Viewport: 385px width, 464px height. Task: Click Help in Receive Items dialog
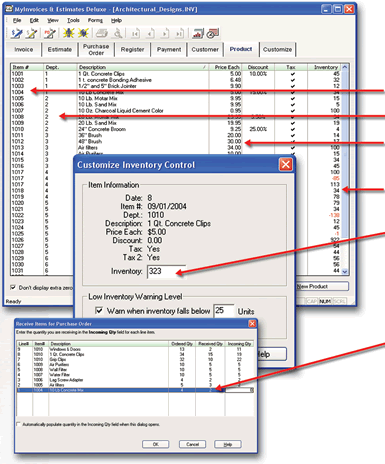[x=228, y=444]
